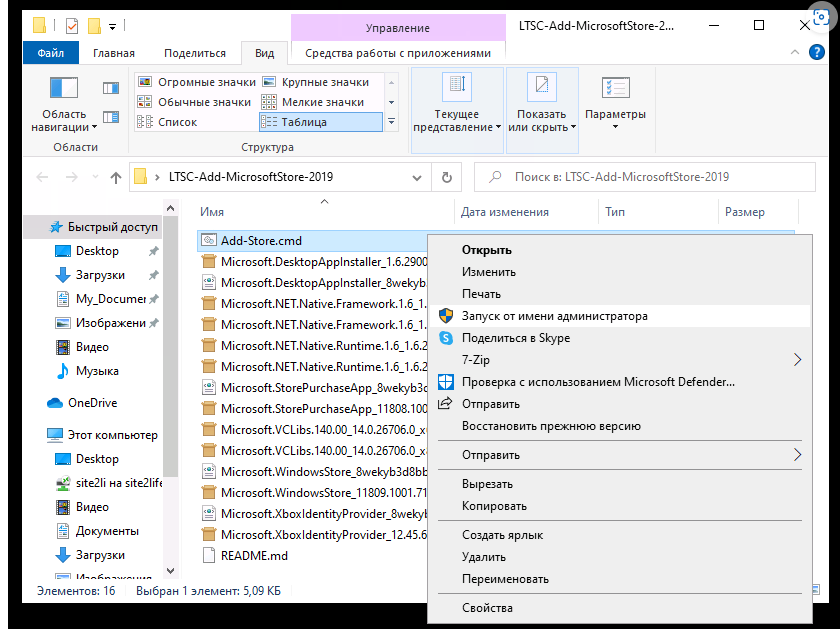840x629 pixels.
Task: Open recent locations dropdown arrow
Action: [95, 177]
